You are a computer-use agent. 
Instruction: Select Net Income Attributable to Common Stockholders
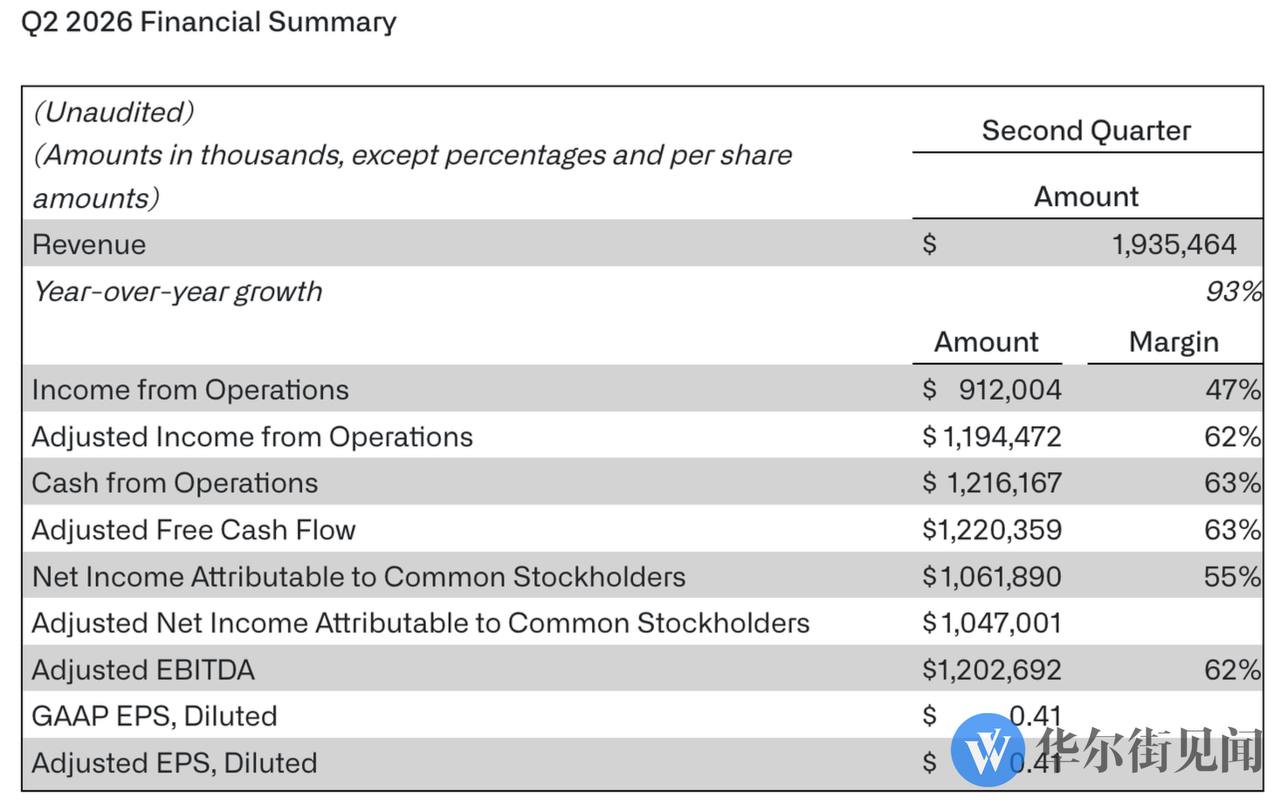point(359,577)
